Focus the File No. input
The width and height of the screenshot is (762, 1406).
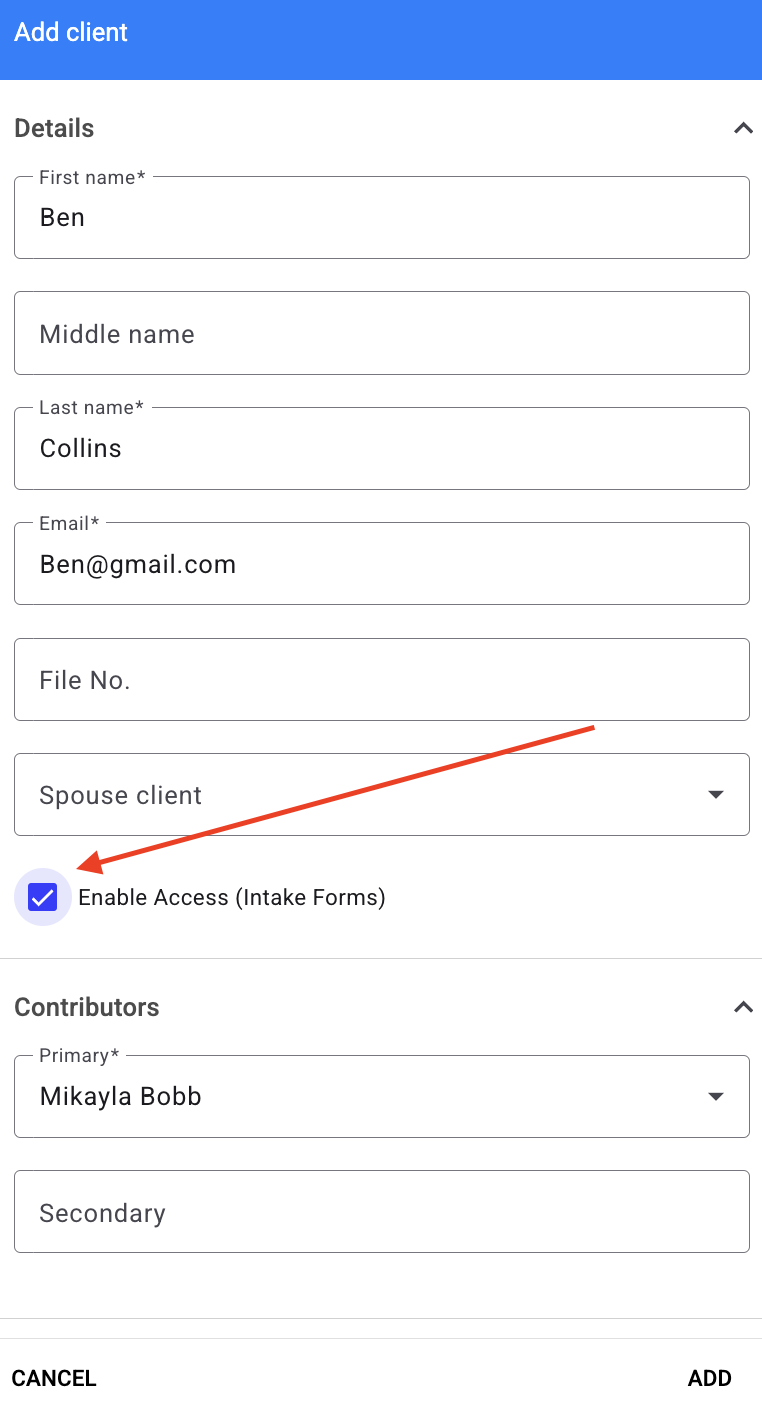coord(382,680)
